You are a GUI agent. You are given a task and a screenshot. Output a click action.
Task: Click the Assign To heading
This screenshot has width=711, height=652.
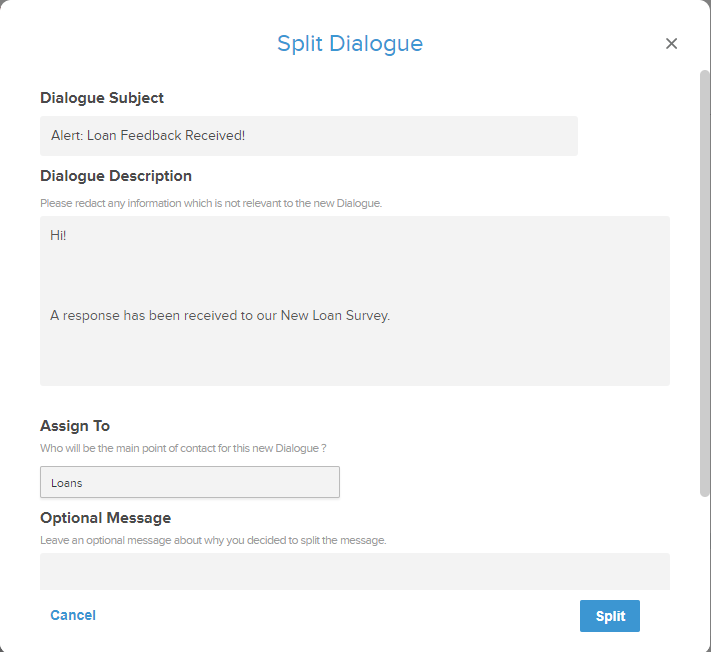click(x=75, y=426)
